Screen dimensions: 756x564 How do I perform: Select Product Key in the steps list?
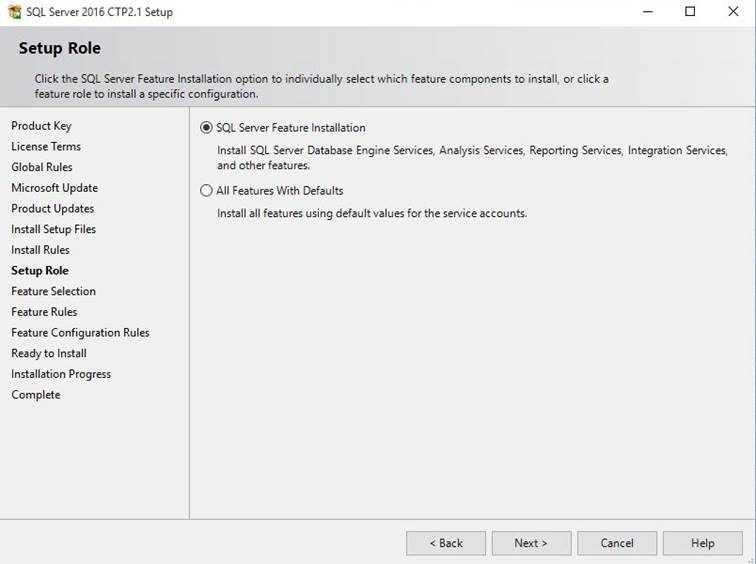point(41,126)
